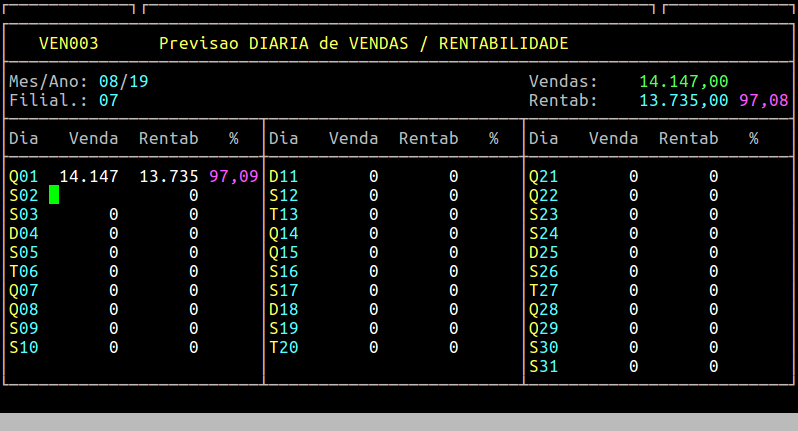This screenshot has width=798, height=431.
Task: Click the Venda field for day S03
Action: (113, 214)
